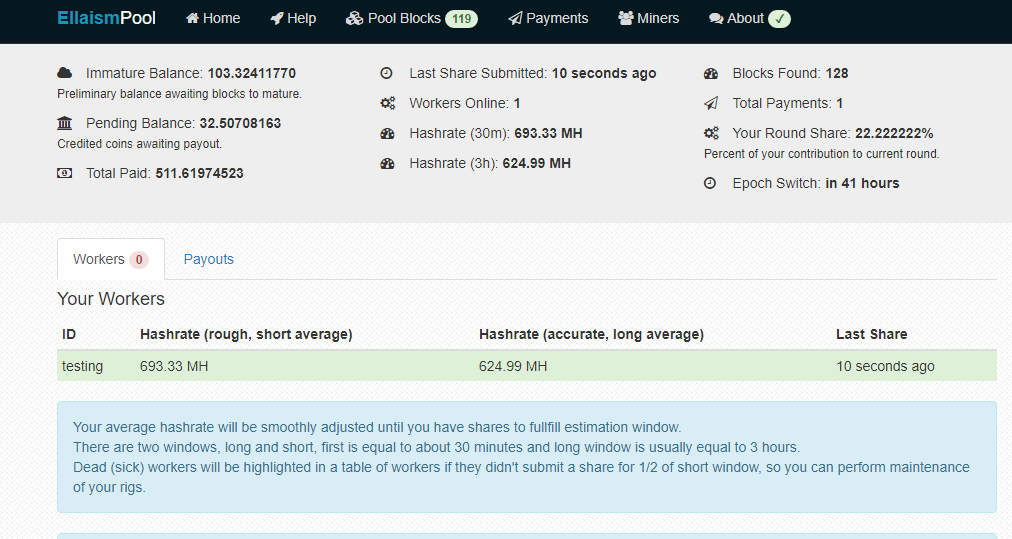
Task: Click the paper plane icon beside Total Payments
Action: tap(711, 103)
